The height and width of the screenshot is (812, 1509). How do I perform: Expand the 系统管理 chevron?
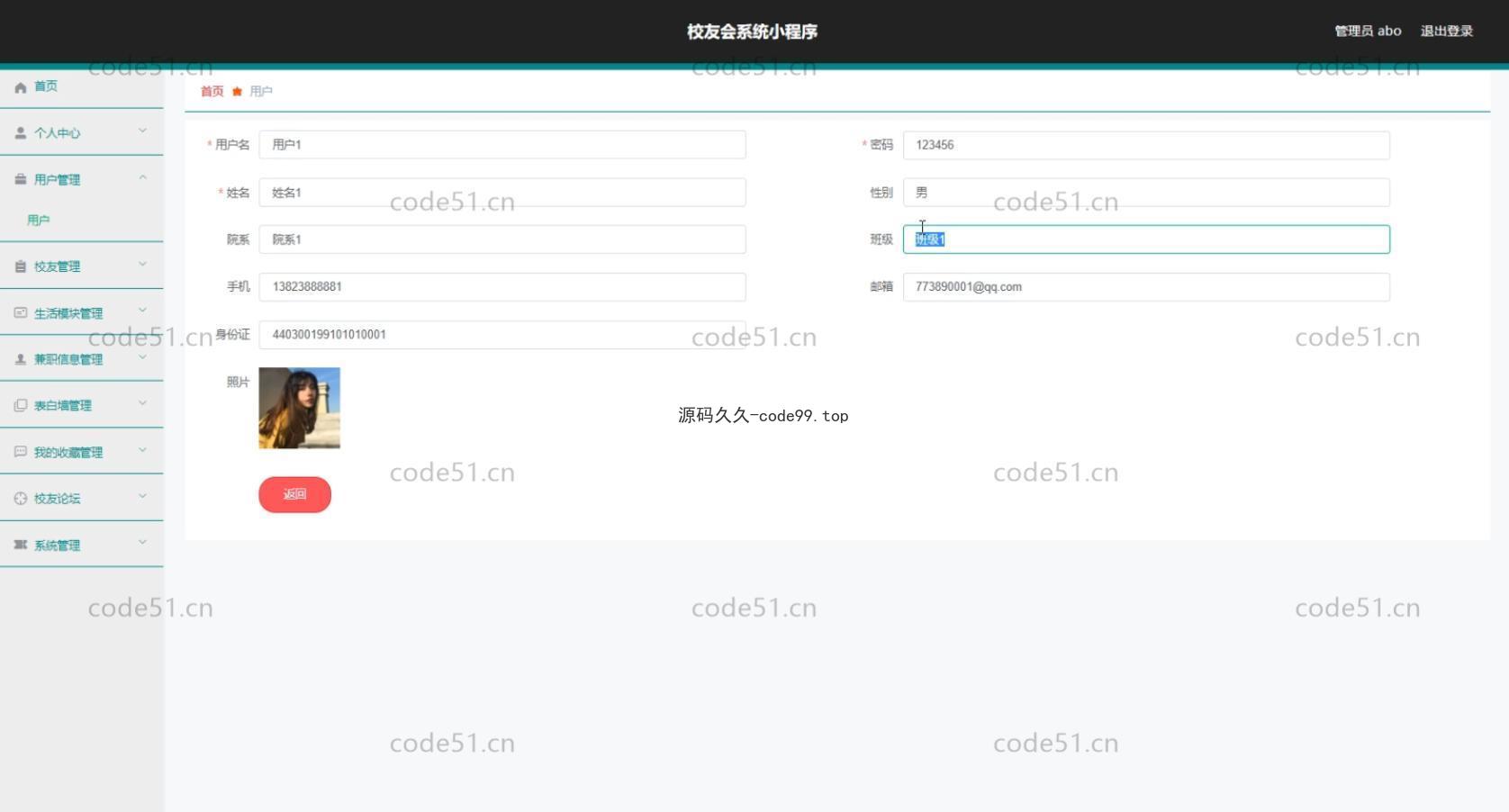(x=142, y=544)
